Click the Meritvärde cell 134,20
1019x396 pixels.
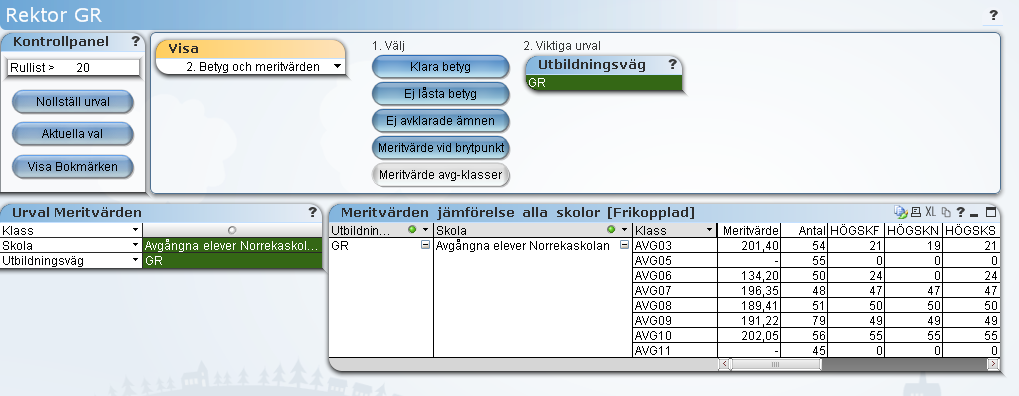(749, 275)
